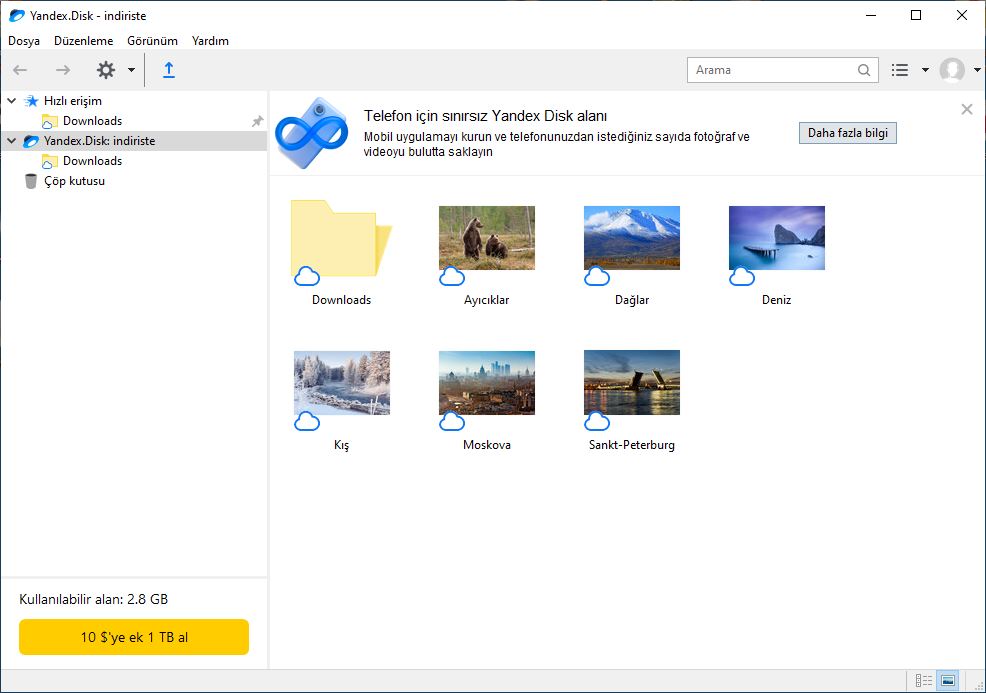Click the cloud sync icon on Downloads folder
The height and width of the screenshot is (693, 986).
307,276
